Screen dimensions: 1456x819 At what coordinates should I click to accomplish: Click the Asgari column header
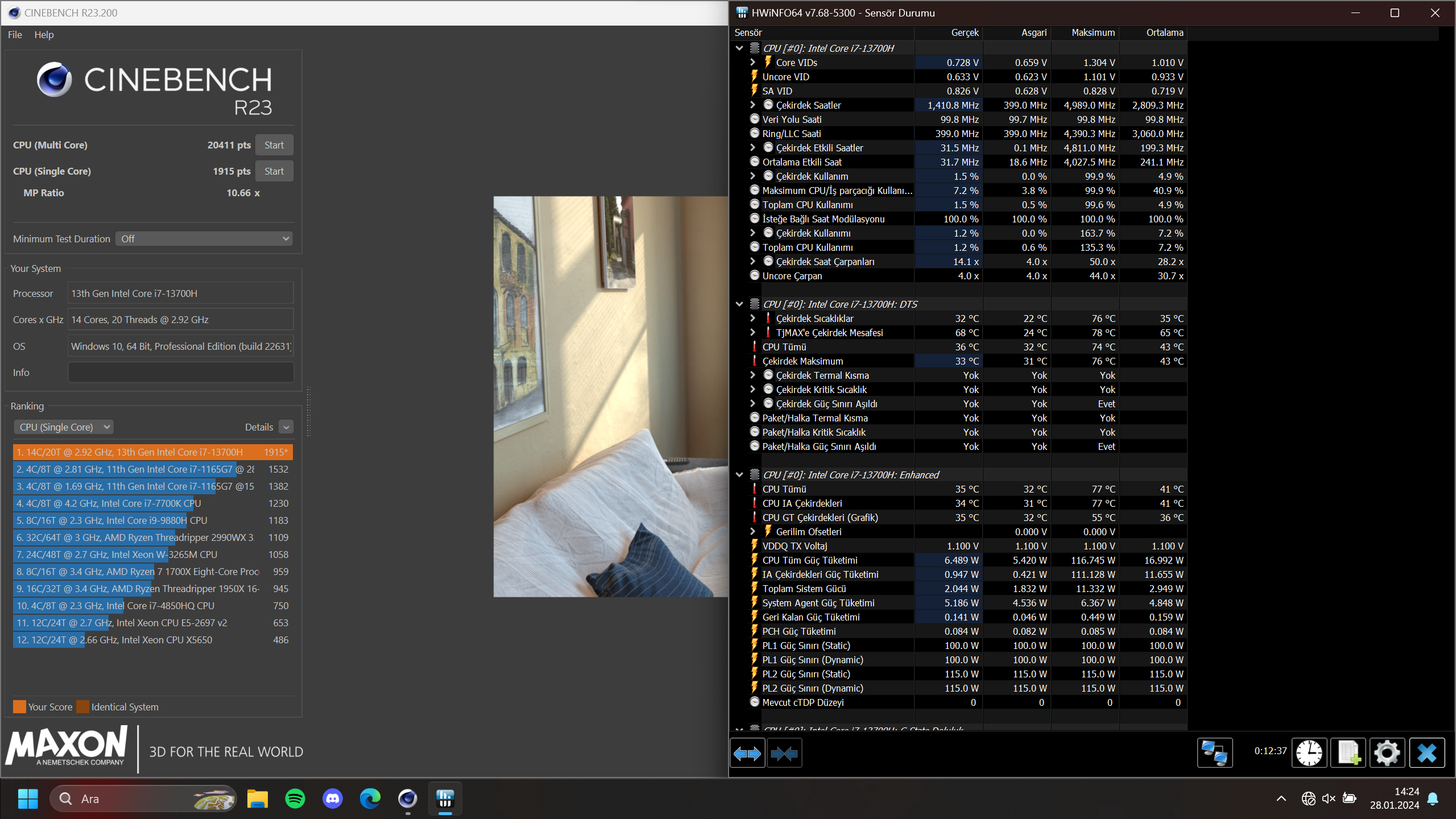click(1017, 33)
